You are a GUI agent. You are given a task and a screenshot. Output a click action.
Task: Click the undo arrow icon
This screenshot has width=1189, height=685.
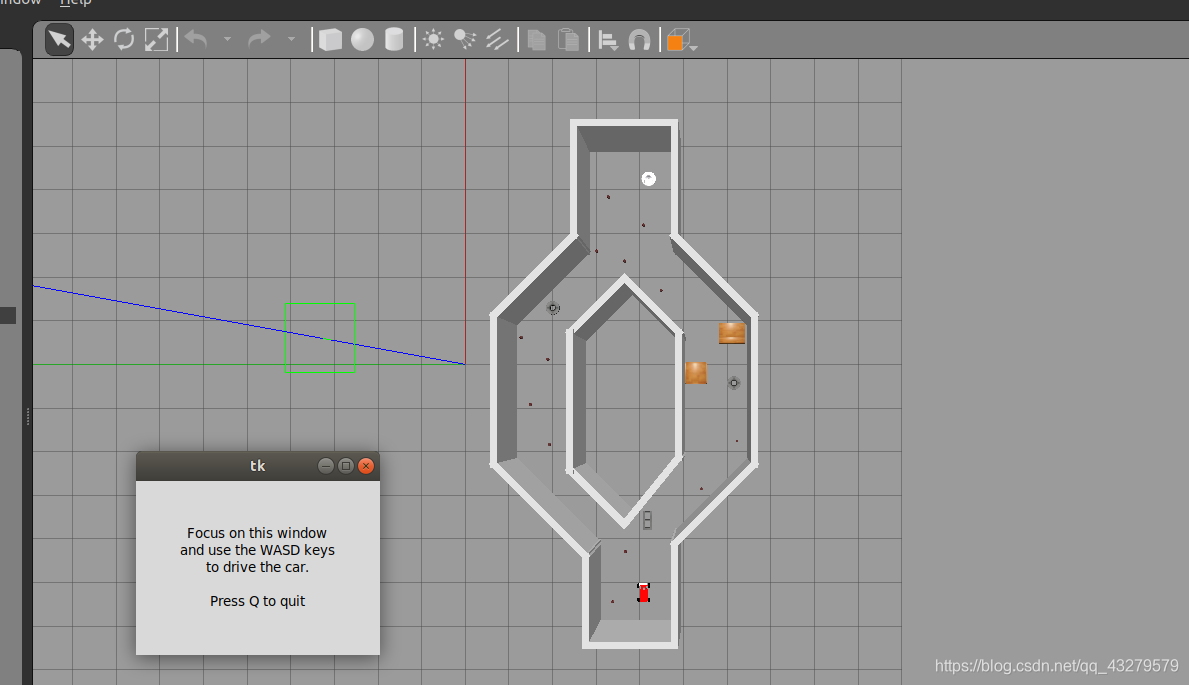pos(196,39)
